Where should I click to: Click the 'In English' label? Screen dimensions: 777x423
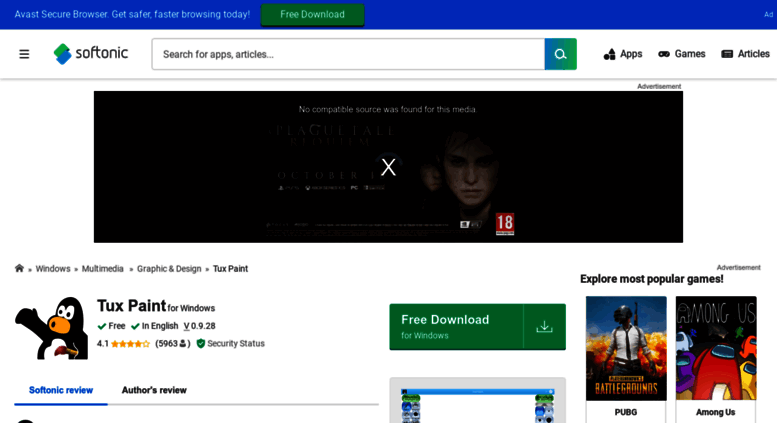point(155,326)
